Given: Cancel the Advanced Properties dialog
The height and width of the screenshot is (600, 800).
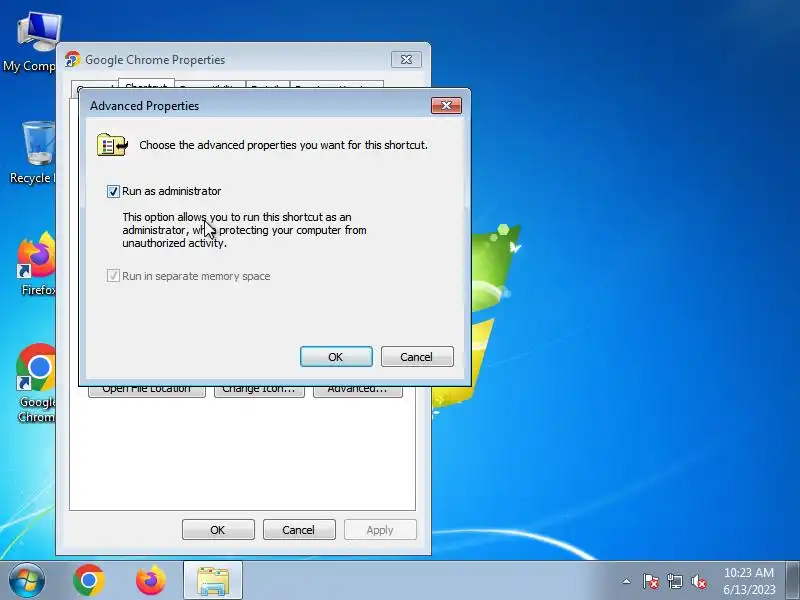Looking at the screenshot, I should click(x=417, y=357).
